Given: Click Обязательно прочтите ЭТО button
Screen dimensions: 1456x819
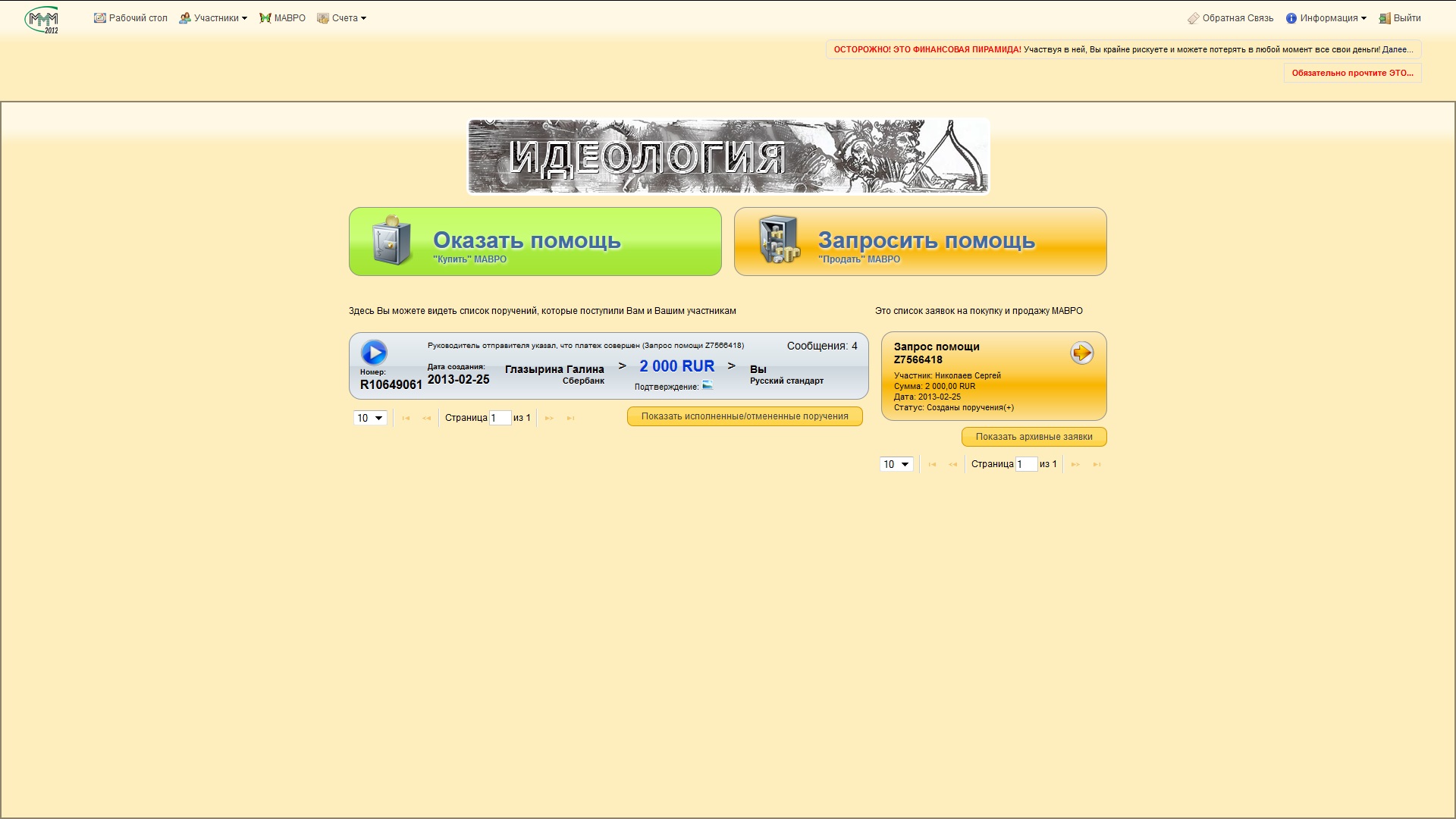Looking at the screenshot, I should pyautogui.click(x=1353, y=74).
